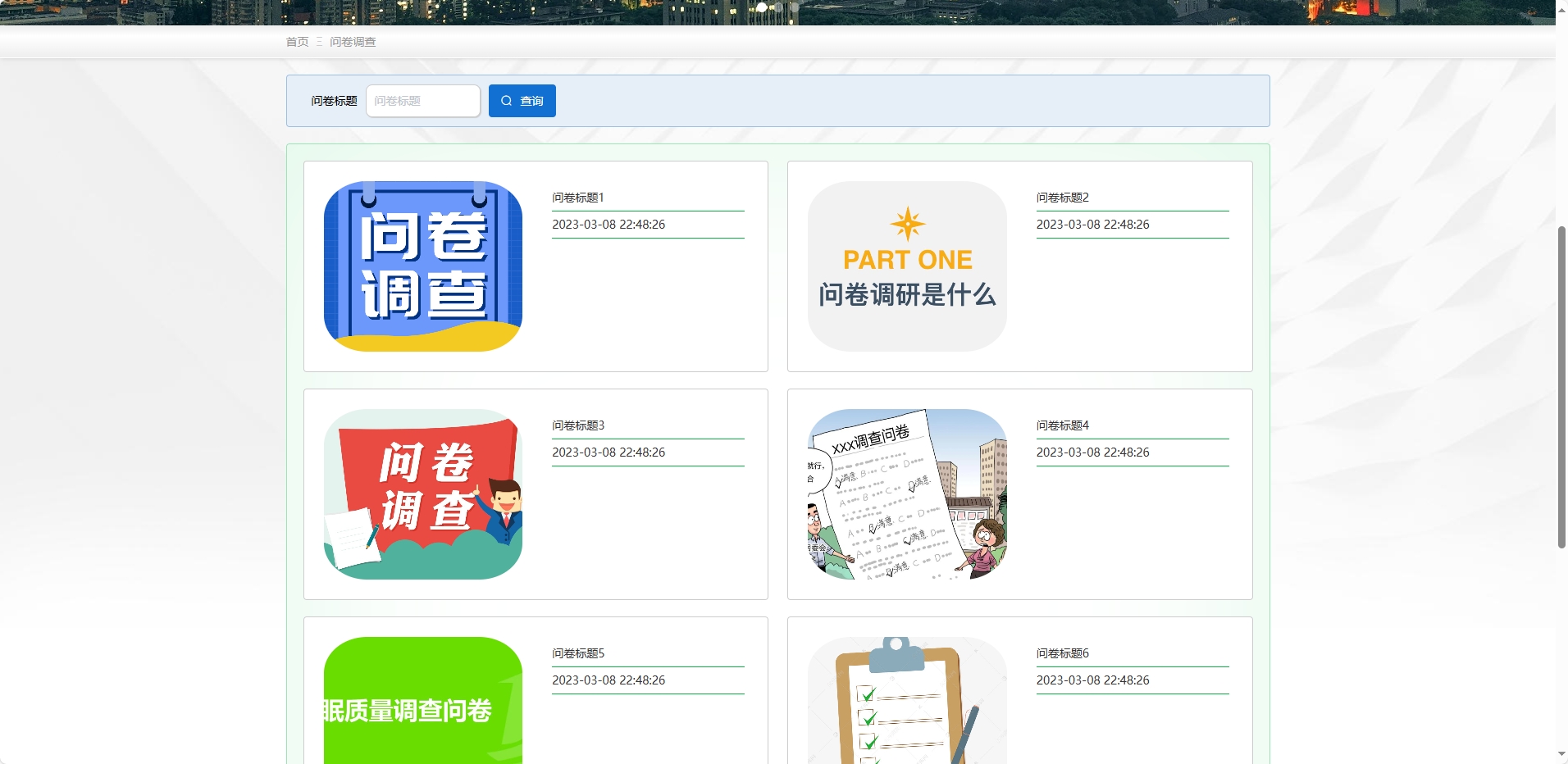Click the scrollbar down arrow

pos(1561,755)
